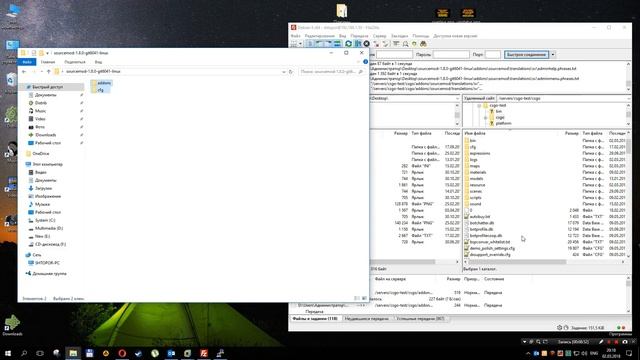Toggle message log display in FileZilla

[310, 44]
